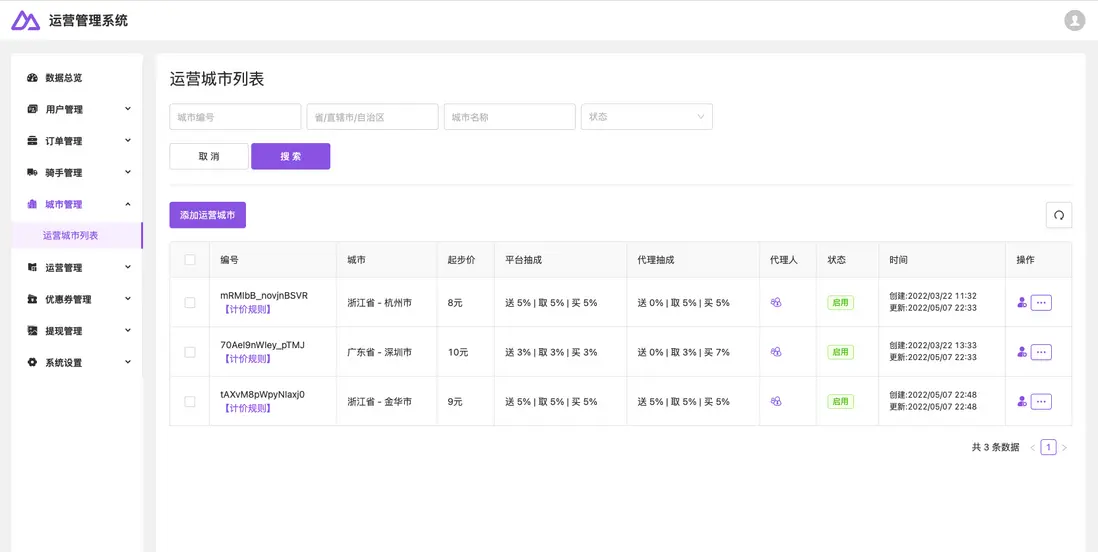1098x552 pixels.
Task: Click 添加运营城市 button
Action: [x=207, y=215]
